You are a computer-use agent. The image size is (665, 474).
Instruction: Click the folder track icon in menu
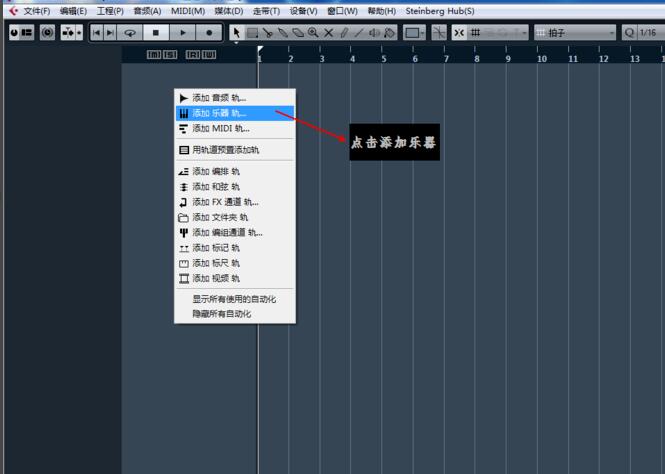click(183, 217)
